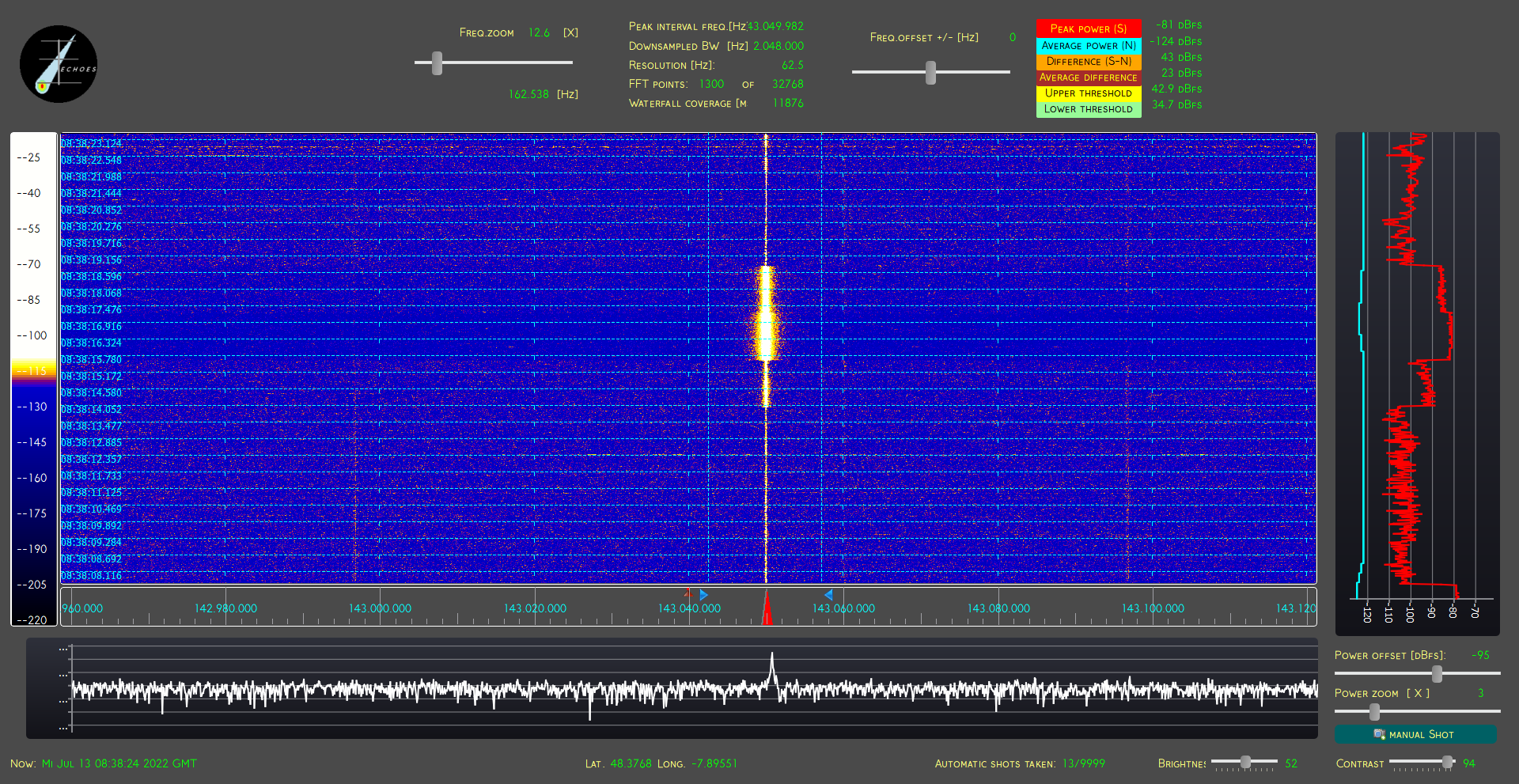The height and width of the screenshot is (784, 1519).
Task: Click the latitude value 48.3768
Action: pos(631,763)
